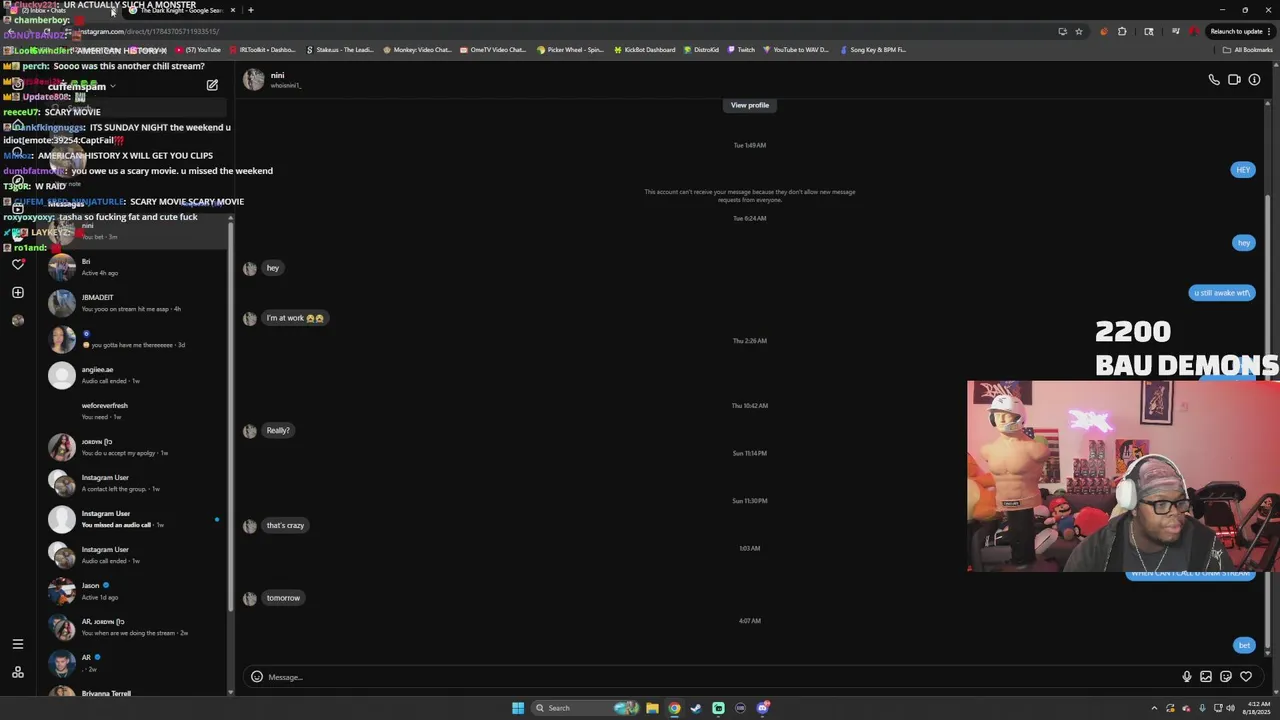This screenshot has height=720, width=1280.
Task: Open chat with 'You when are we doing the stream'
Action: [133, 627]
